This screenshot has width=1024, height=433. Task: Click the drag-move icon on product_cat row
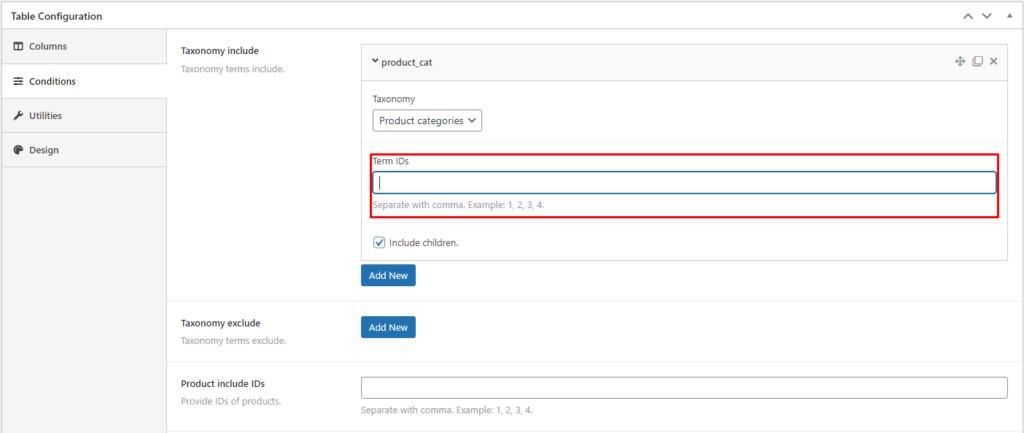click(960, 62)
